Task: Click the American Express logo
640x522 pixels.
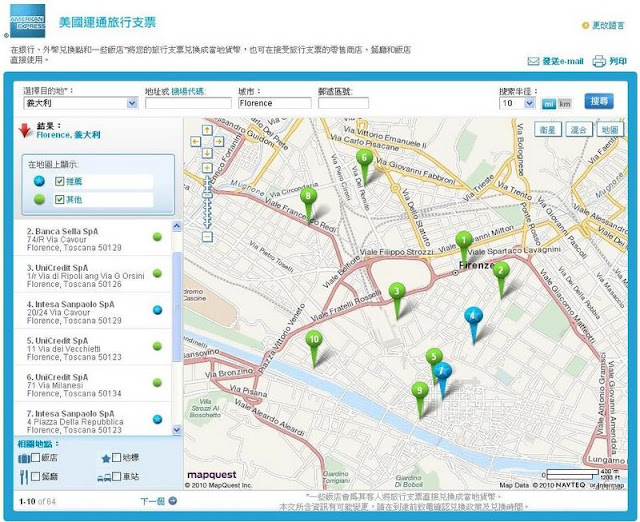Action: 27,21
